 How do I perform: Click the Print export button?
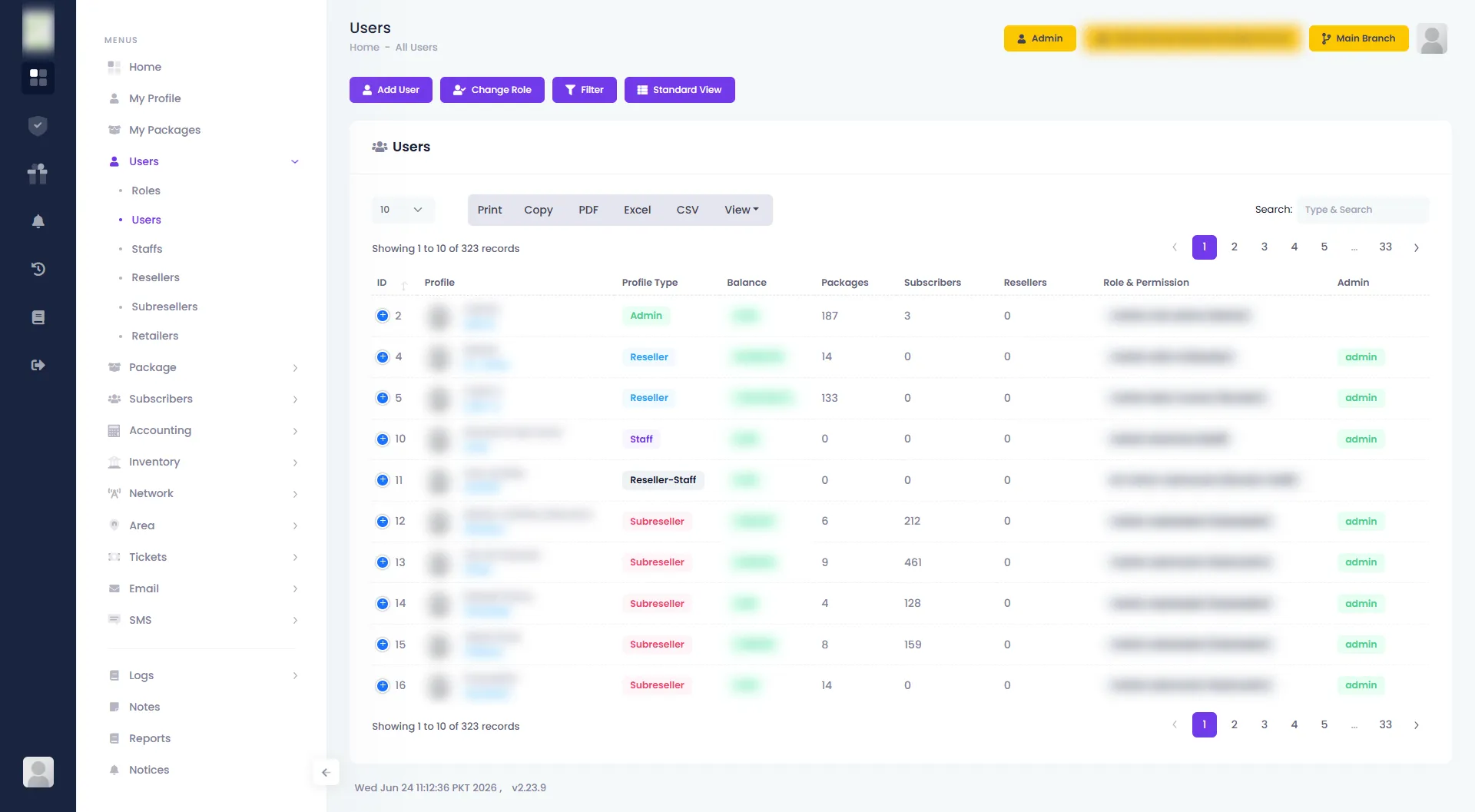pos(489,210)
